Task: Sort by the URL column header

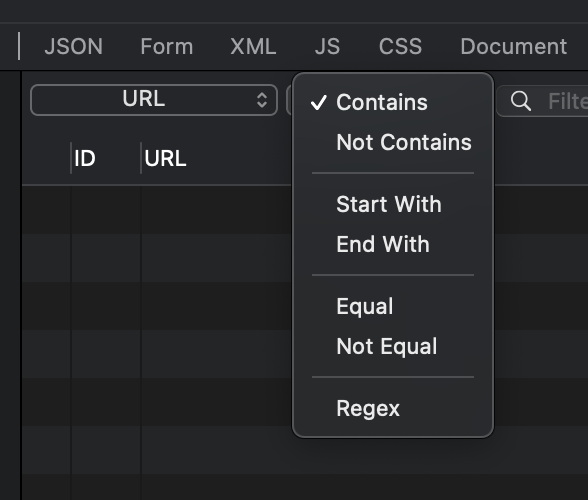Action: pyautogui.click(x=165, y=158)
